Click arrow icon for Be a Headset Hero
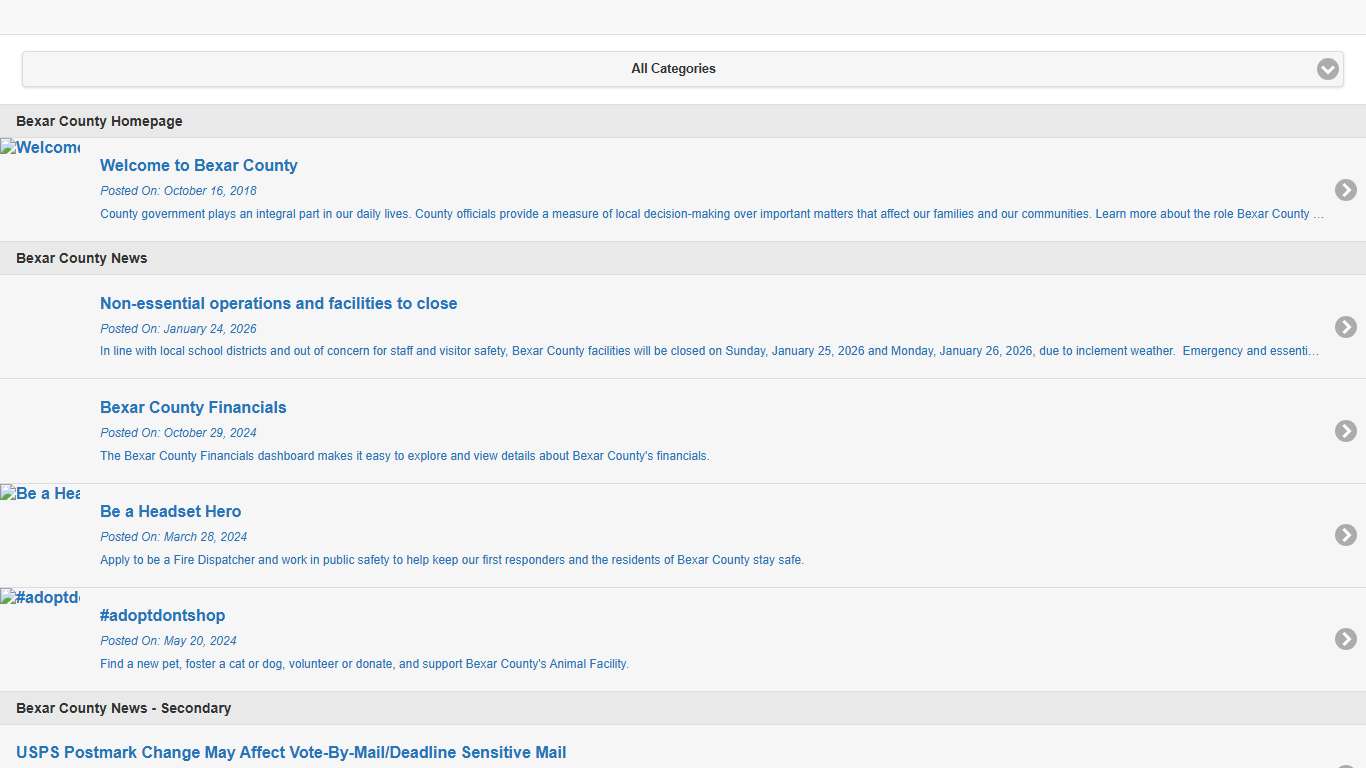Image resolution: width=1366 pixels, height=768 pixels. coord(1345,535)
